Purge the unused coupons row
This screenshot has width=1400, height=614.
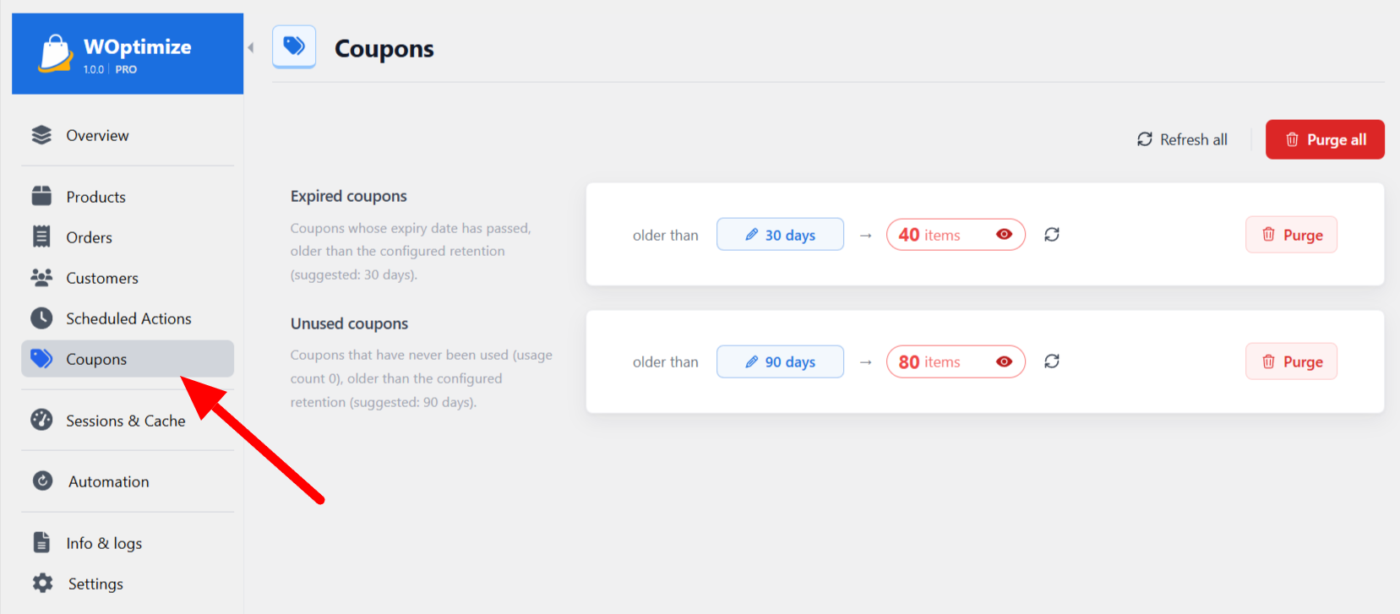tap(1291, 362)
